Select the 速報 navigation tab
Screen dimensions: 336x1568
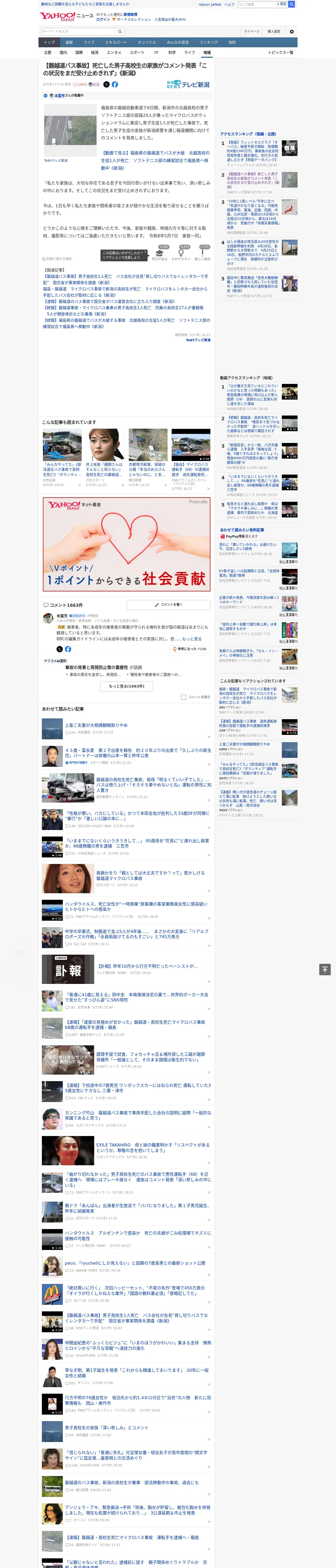tap(69, 43)
